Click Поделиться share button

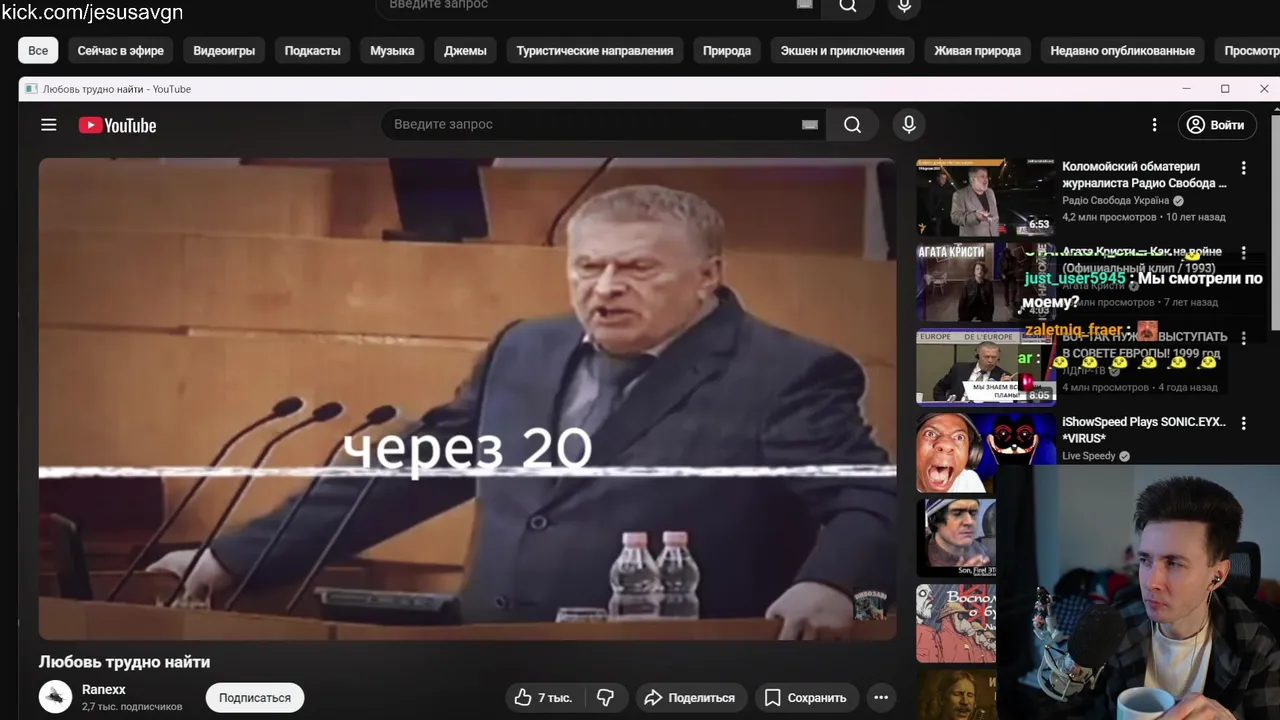(x=690, y=698)
